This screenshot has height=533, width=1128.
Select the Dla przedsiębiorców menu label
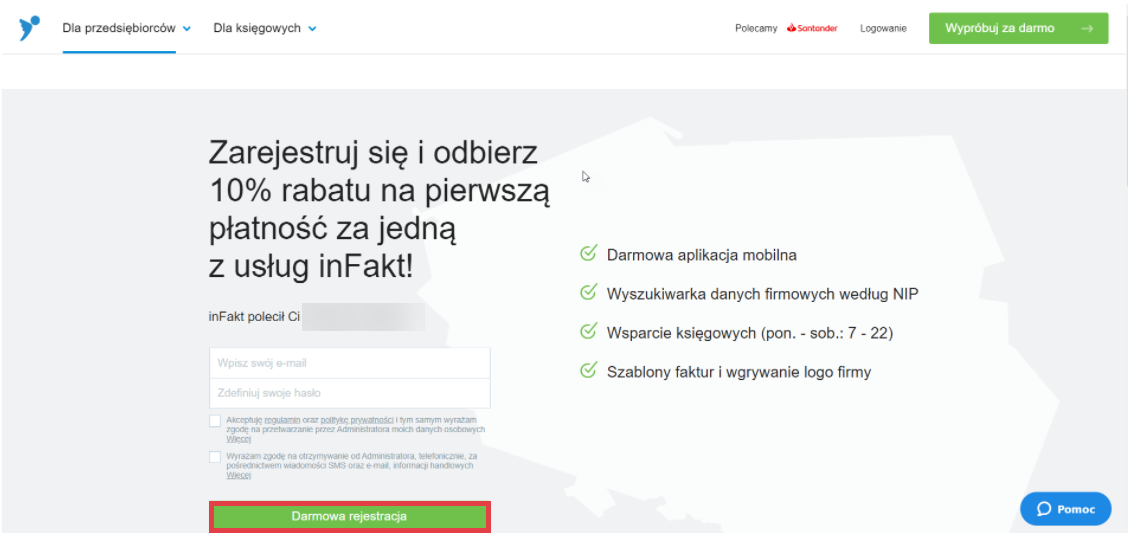(118, 28)
